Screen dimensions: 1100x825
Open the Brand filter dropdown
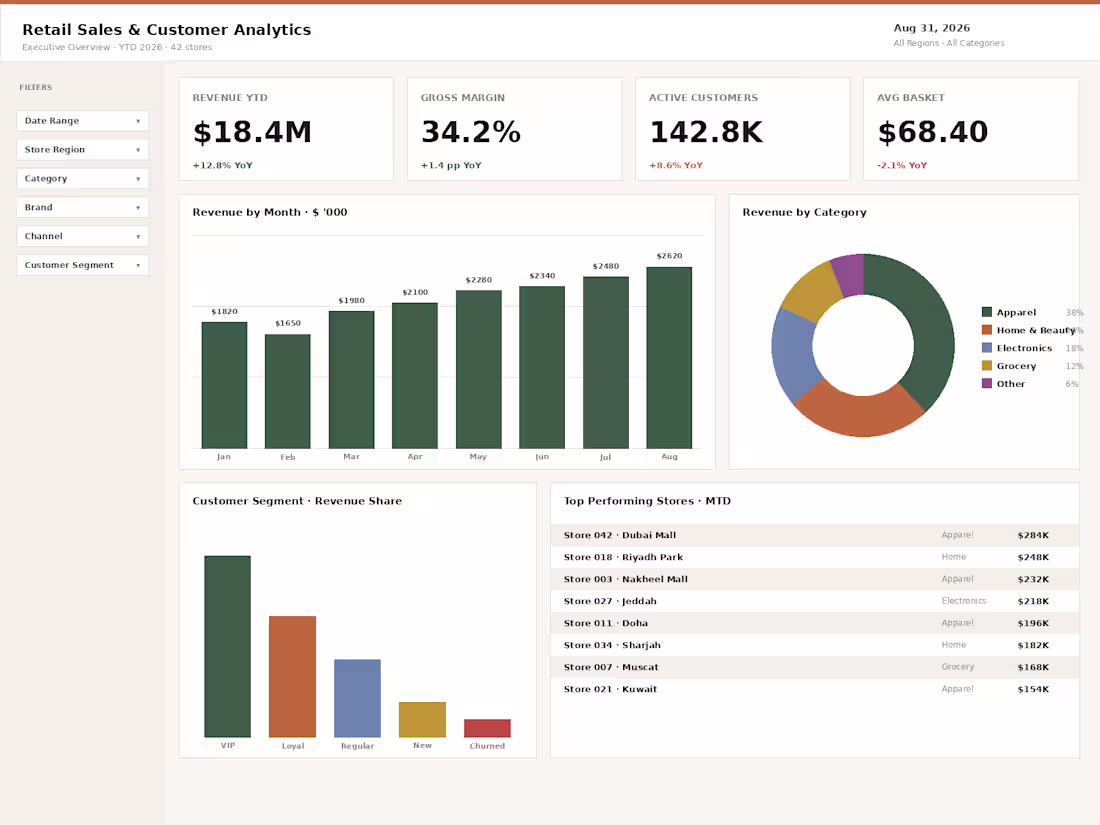83,207
